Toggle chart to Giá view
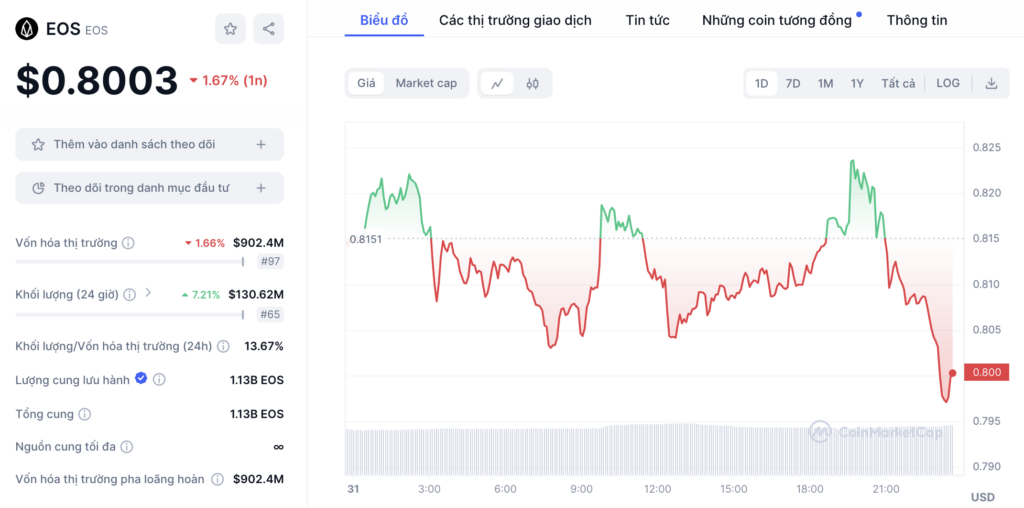Viewport: 1024px width, 508px height. [366, 84]
